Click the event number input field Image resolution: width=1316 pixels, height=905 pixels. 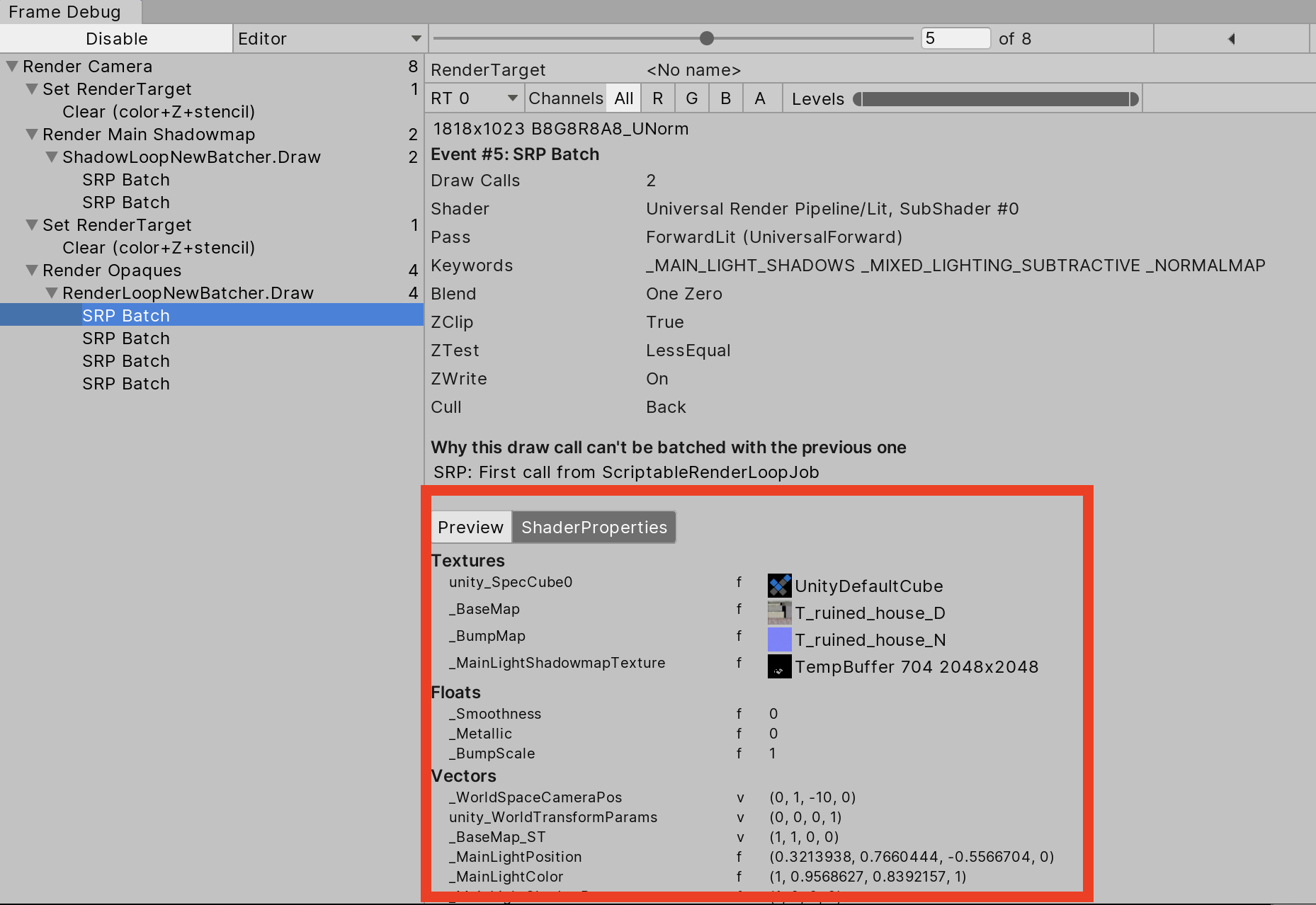[x=955, y=38]
